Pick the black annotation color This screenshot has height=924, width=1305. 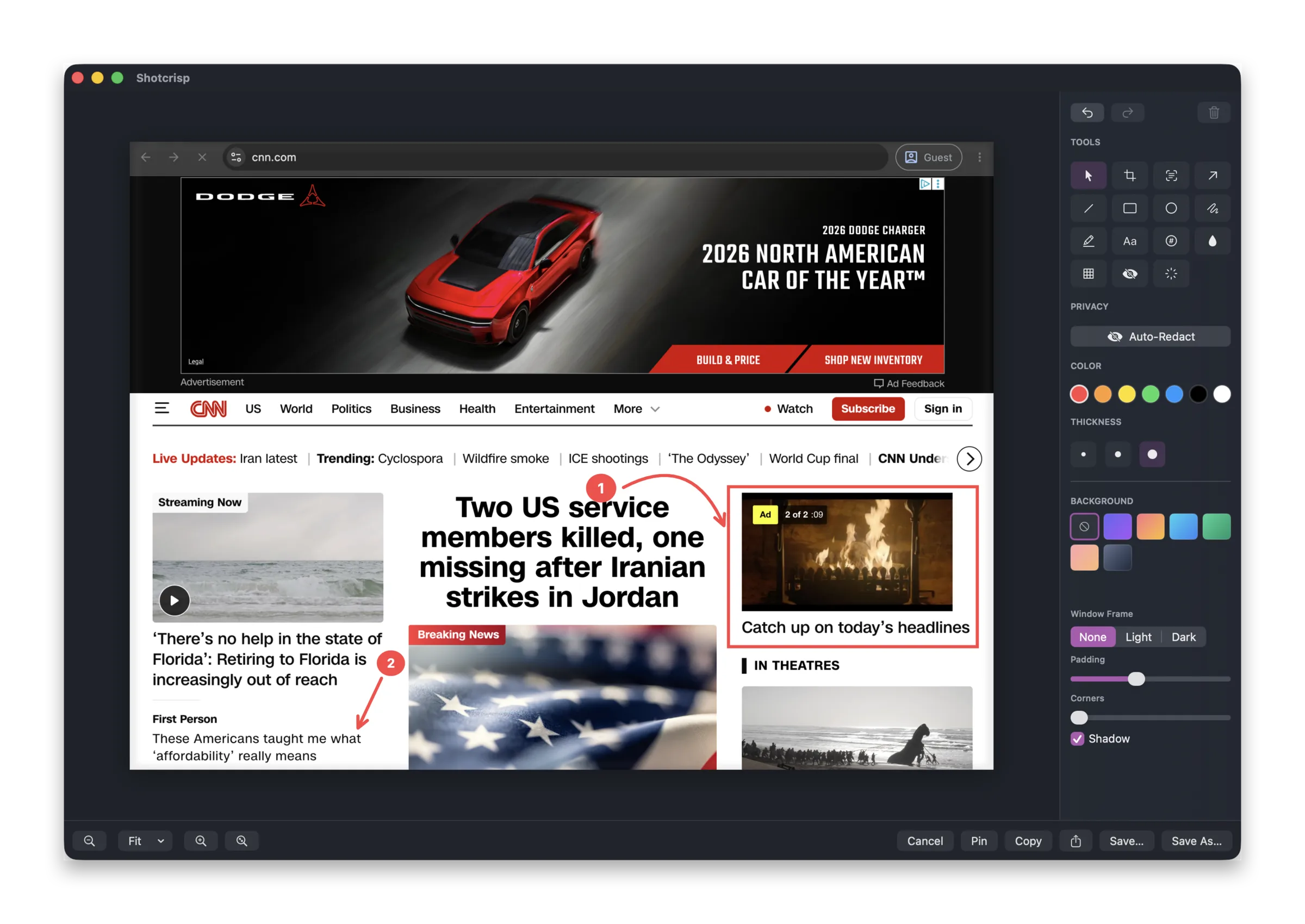point(1198,394)
